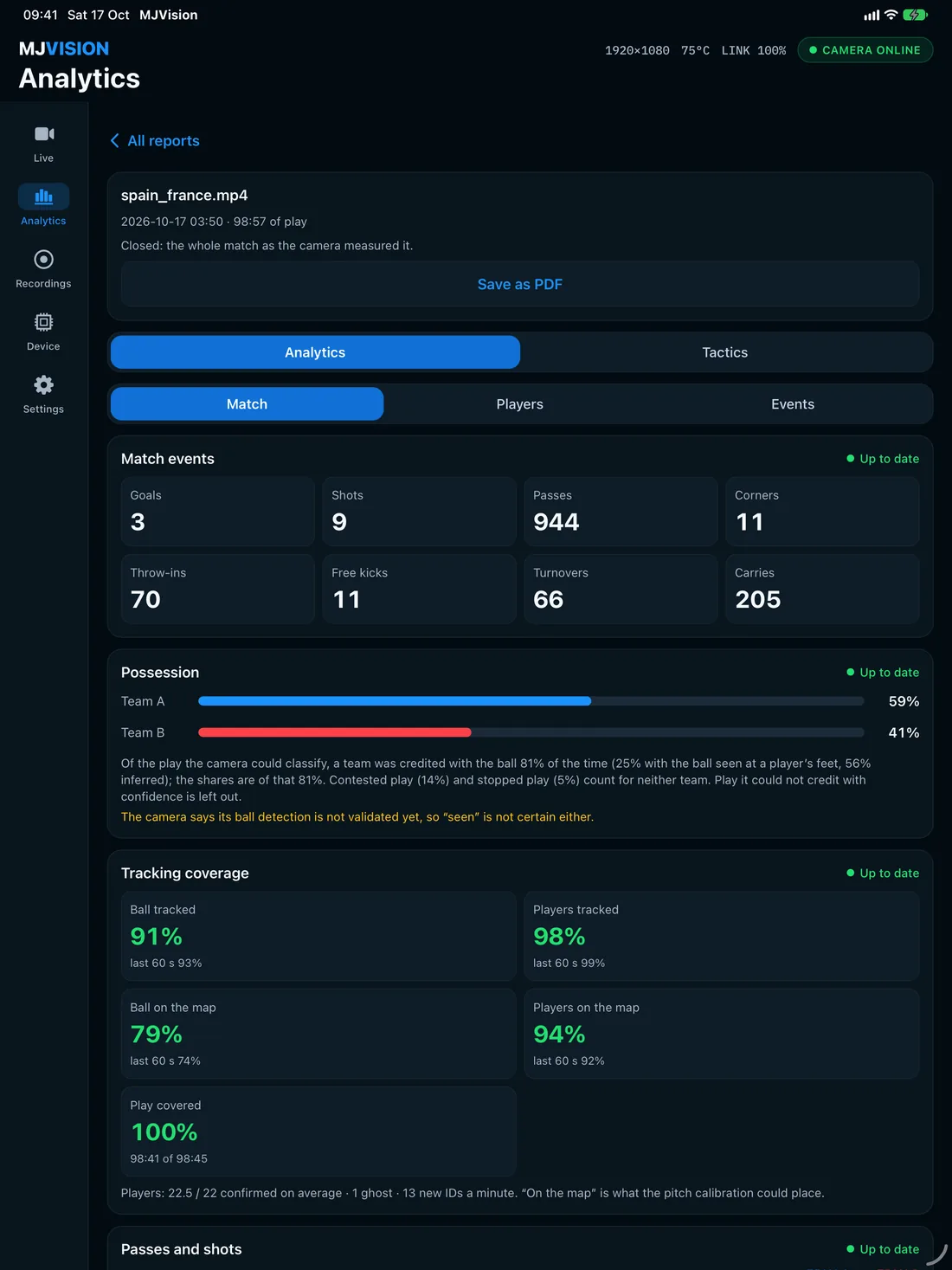Viewport: 952px width, 1270px height.
Task: Select the Players sub-tab
Action: [x=520, y=404]
